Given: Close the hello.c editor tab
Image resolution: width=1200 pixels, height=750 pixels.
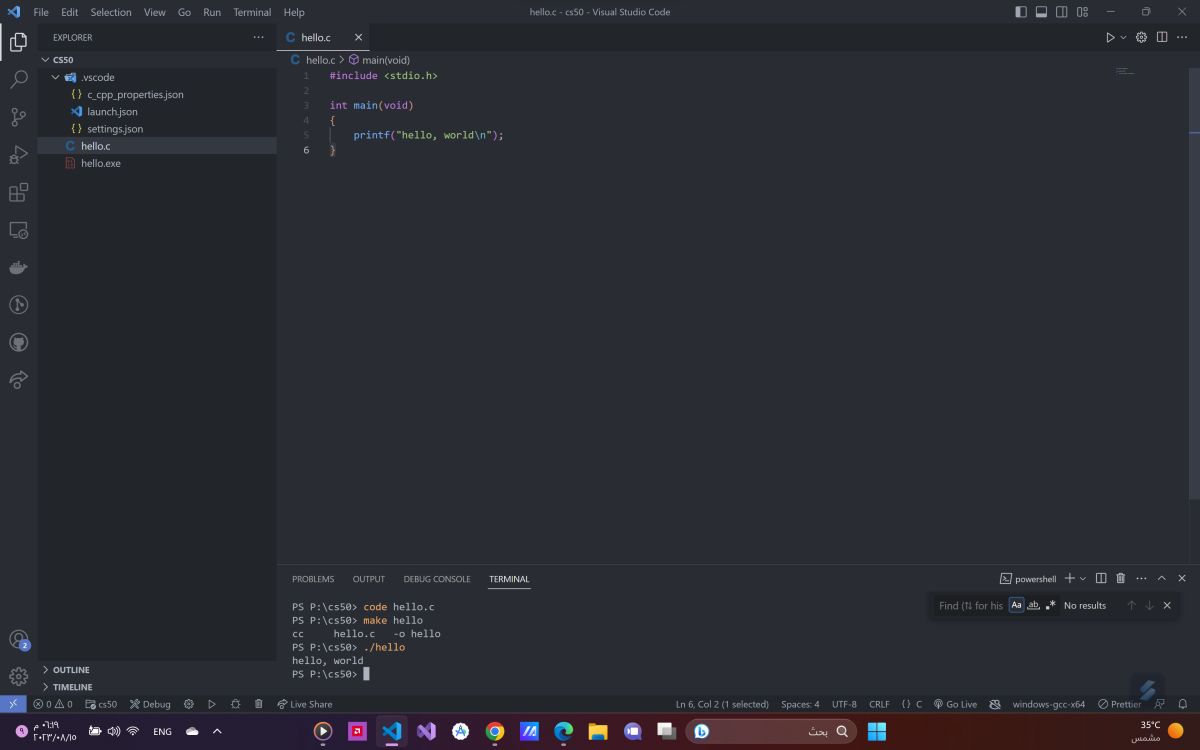Looking at the screenshot, I should (x=358, y=37).
